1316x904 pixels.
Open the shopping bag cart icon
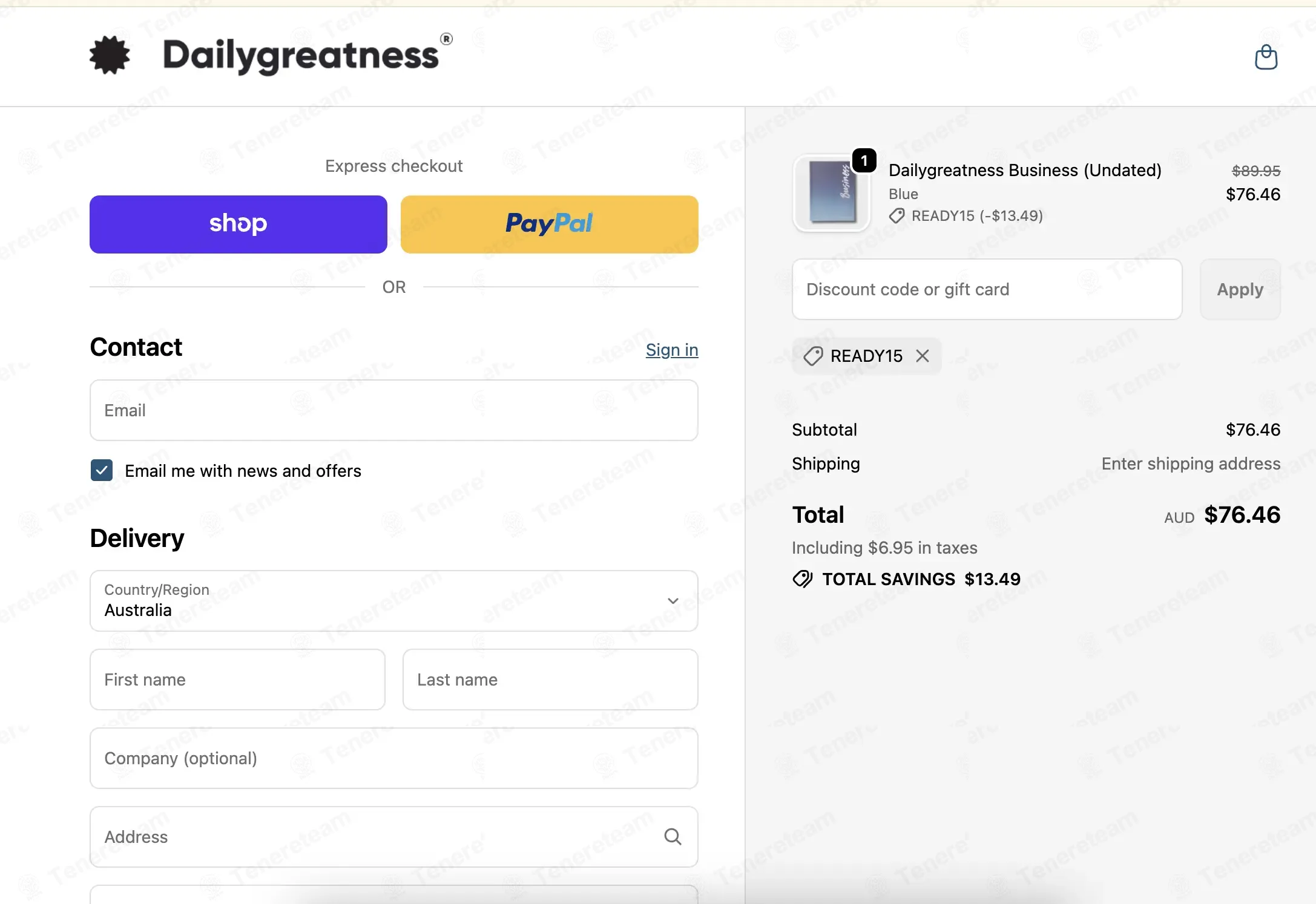pos(1266,57)
